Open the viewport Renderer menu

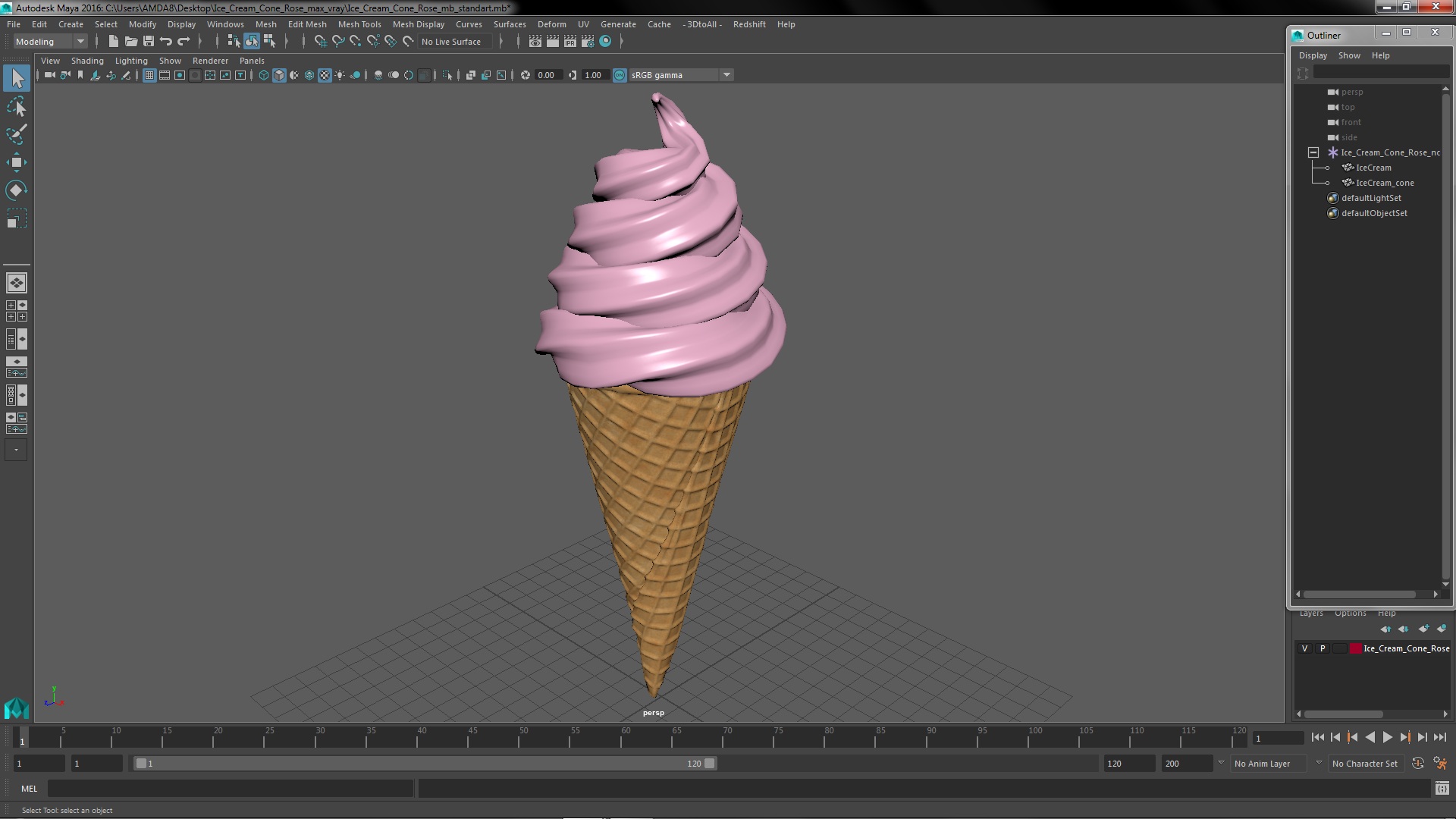point(210,61)
